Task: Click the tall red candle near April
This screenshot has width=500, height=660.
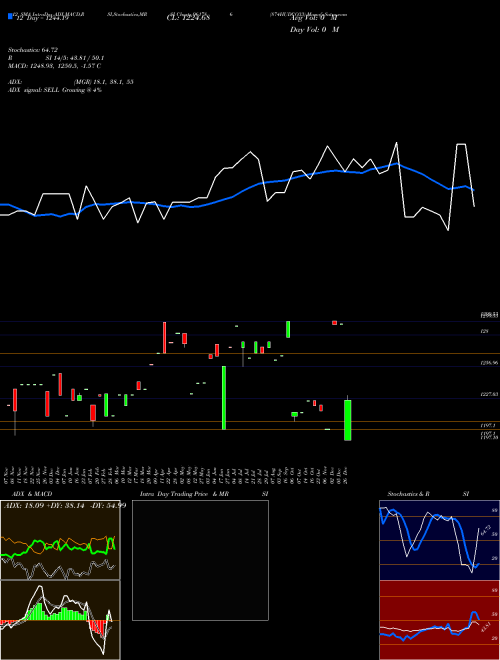Action: pyautogui.click(x=165, y=338)
